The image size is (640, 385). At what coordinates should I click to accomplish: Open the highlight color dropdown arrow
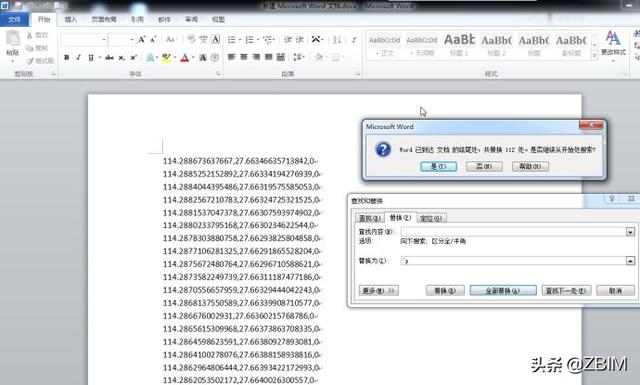point(174,58)
